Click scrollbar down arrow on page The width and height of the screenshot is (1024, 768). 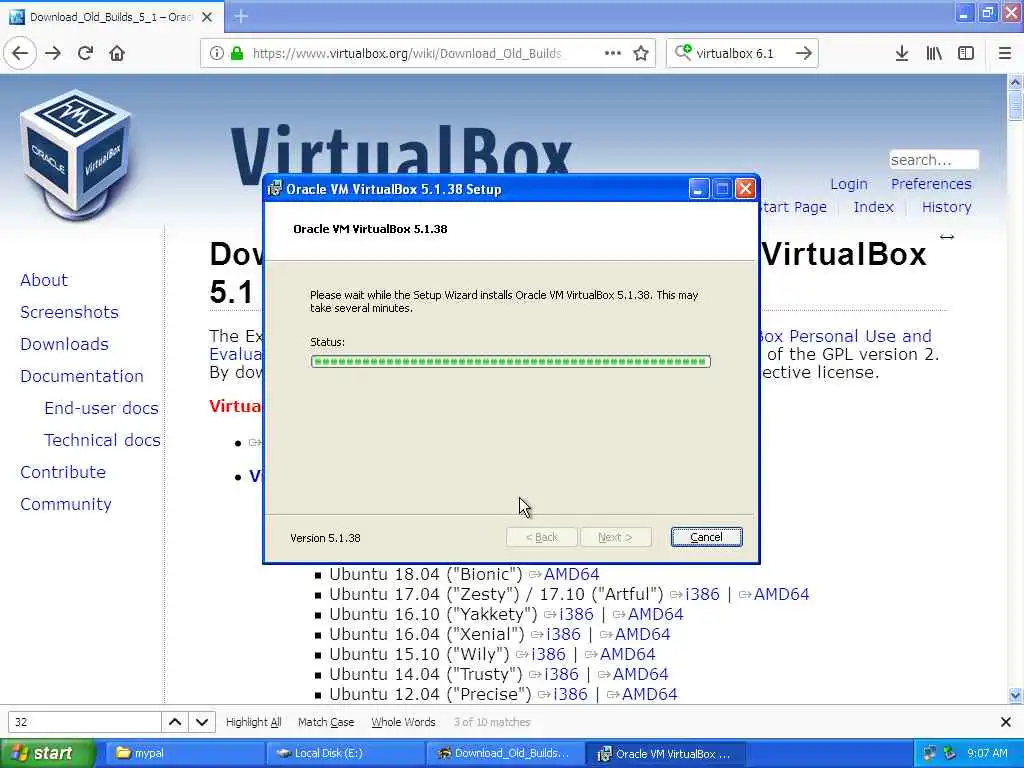point(1015,696)
